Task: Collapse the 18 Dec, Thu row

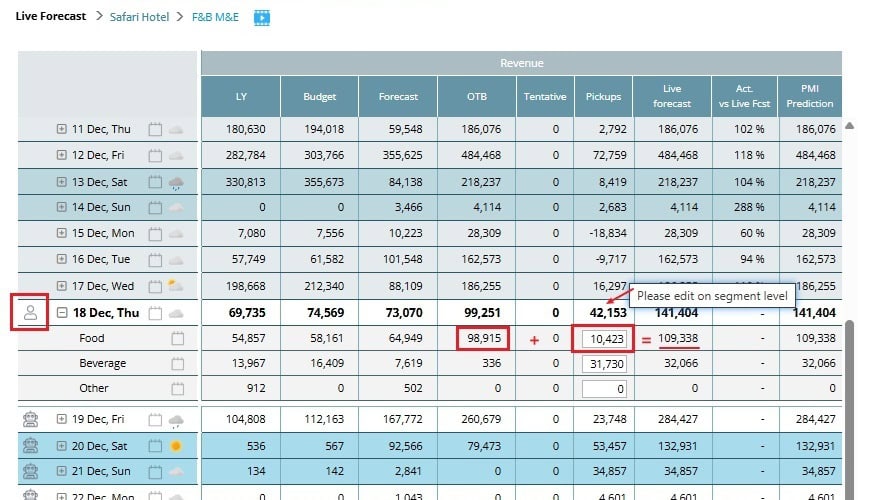Action: (62, 313)
